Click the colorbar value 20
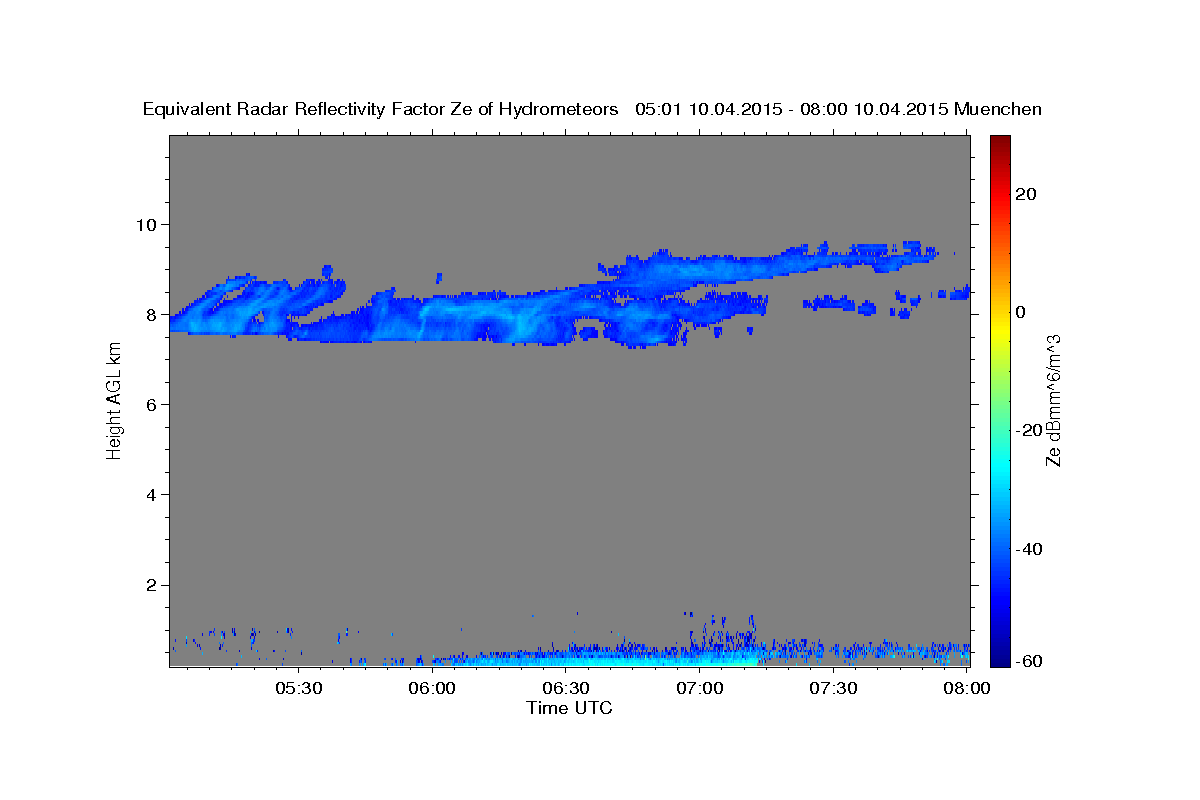Screen dimensions: 1200x800 [x=1025, y=194]
